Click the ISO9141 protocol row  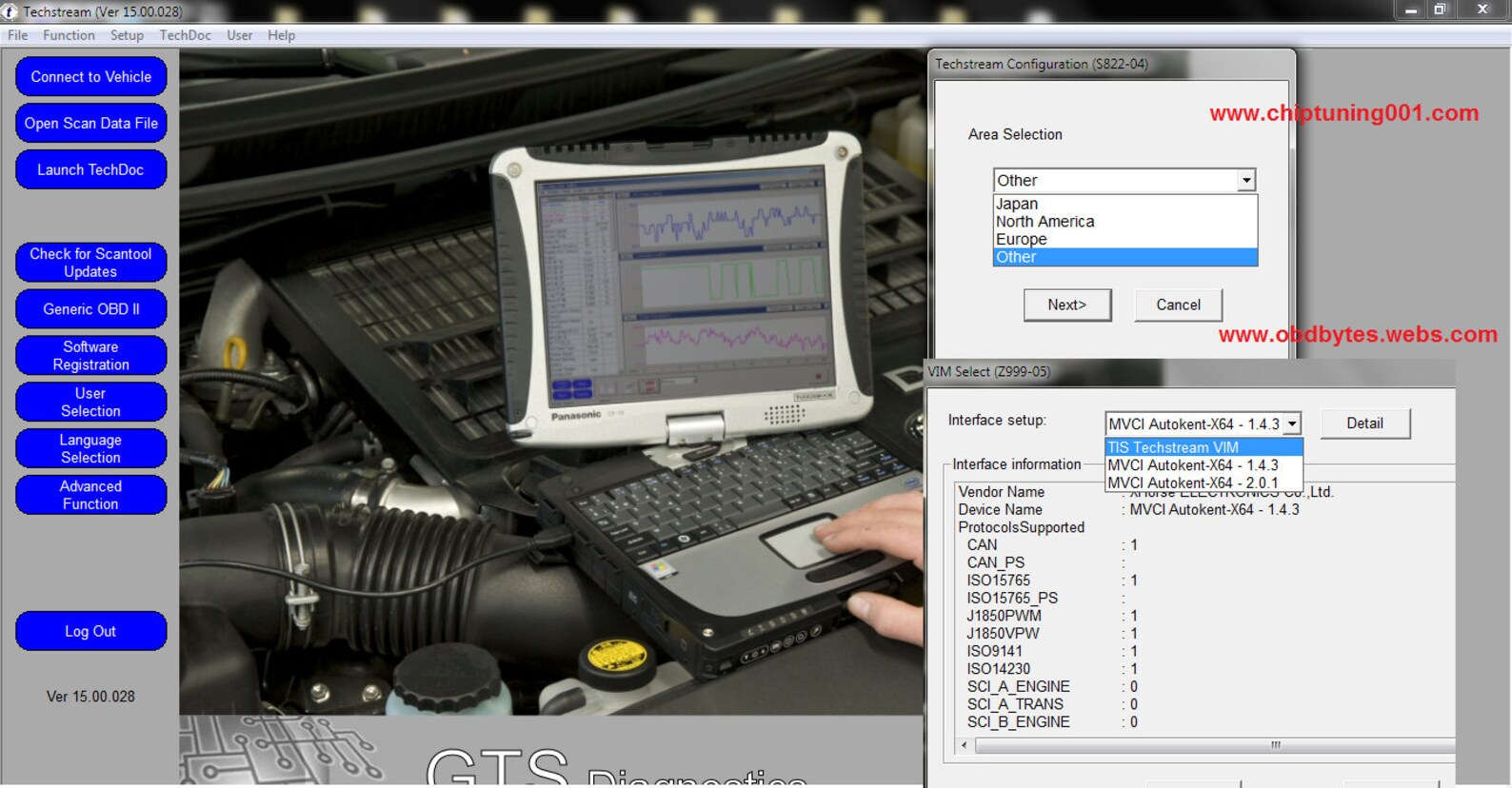(x=1052, y=652)
